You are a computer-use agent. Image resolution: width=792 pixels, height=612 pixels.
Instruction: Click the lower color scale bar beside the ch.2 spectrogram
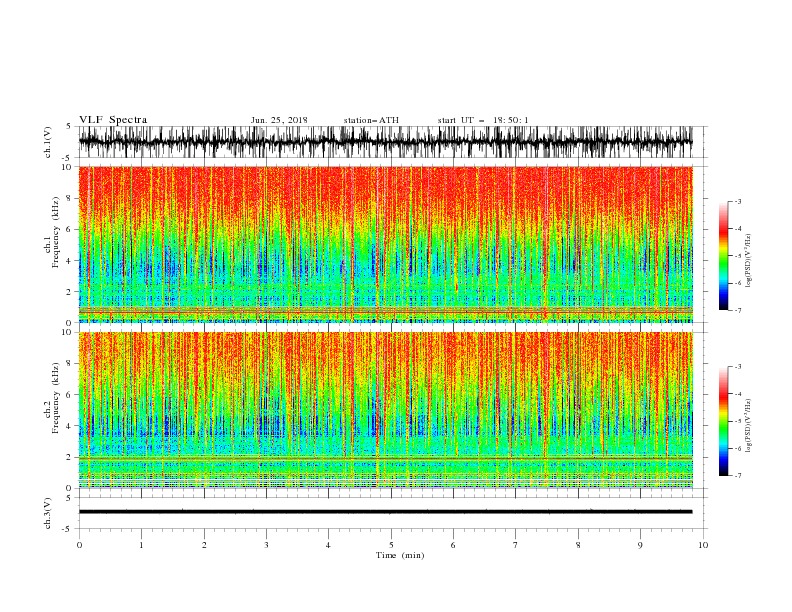(723, 421)
